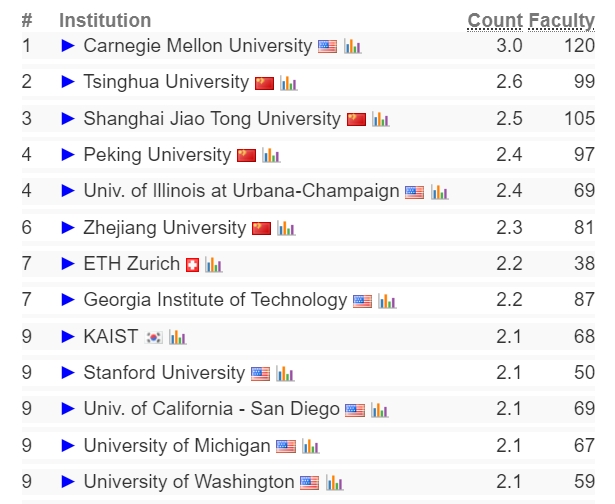The image size is (615, 504).
Task: Open bar chart icon for Carnegie Mellon University
Action: point(352,46)
